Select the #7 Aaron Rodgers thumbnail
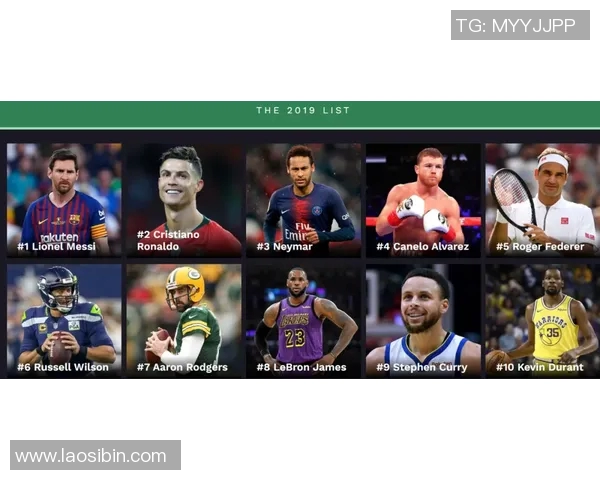600x480 pixels. click(184, 320)
